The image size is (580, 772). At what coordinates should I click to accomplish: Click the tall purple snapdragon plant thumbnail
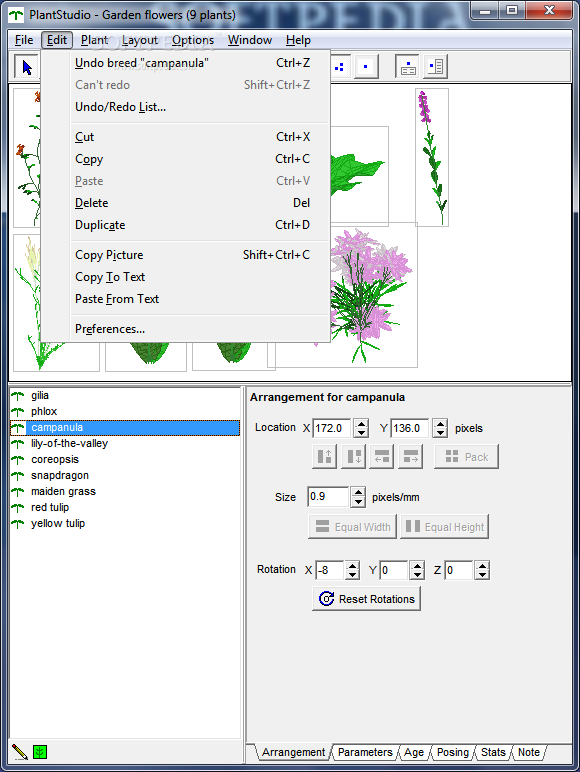point(432,158)
